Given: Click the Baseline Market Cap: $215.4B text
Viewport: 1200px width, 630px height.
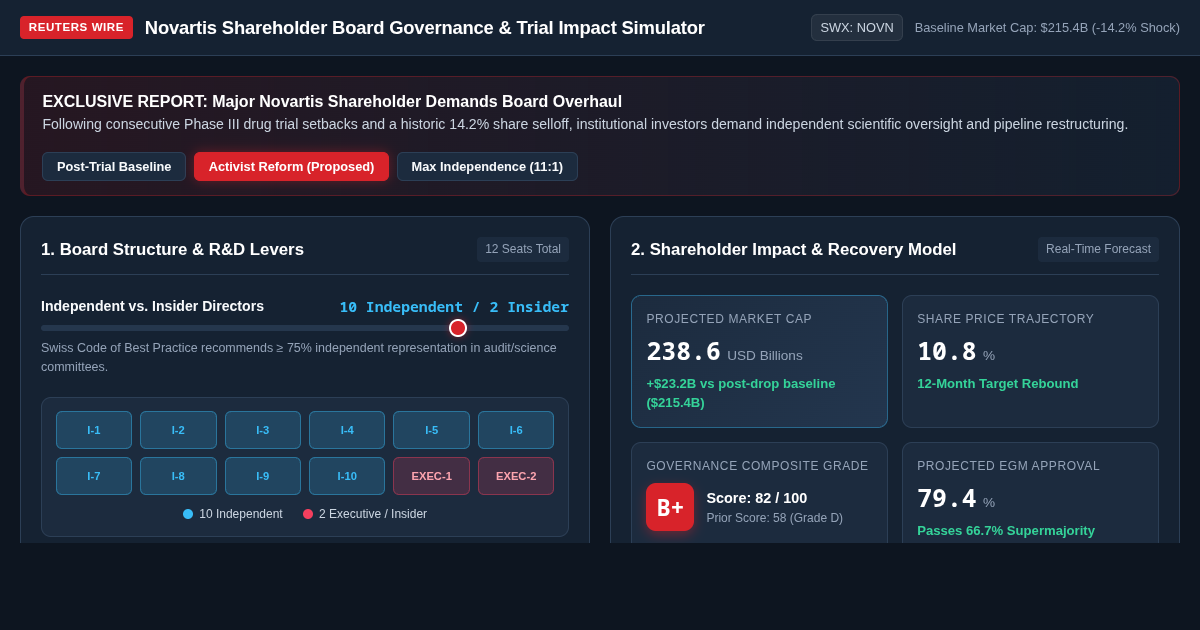Looking at the screenshot, I should click(x=1047, y=27).
